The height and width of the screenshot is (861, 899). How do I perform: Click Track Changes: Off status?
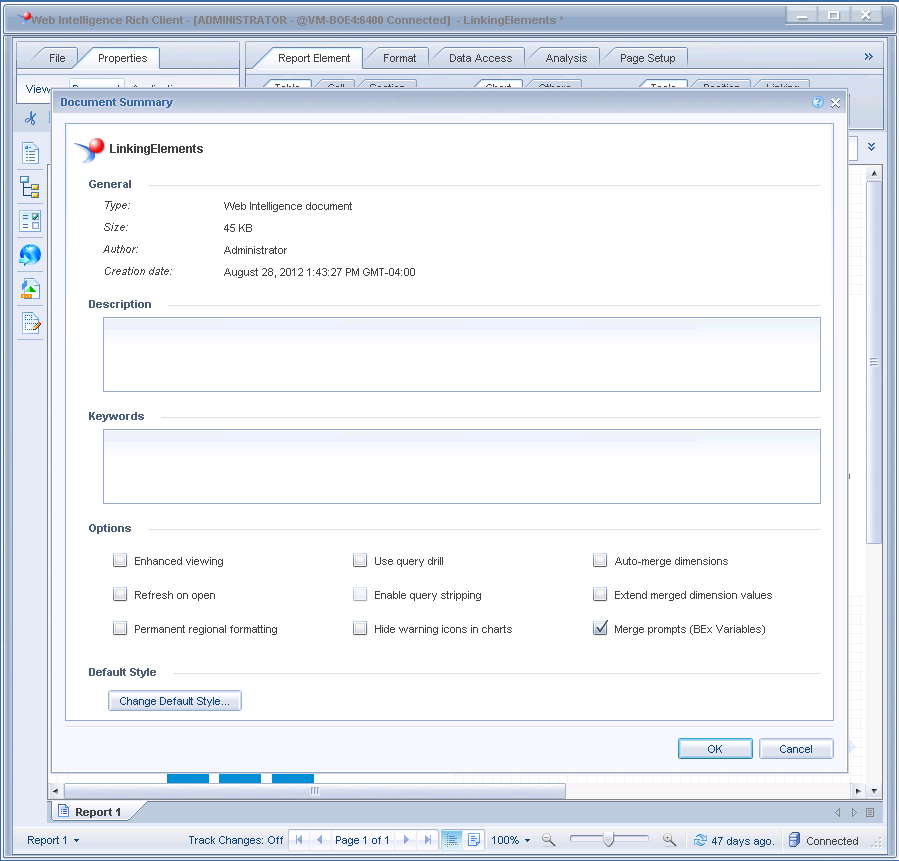tap(236, 840)
